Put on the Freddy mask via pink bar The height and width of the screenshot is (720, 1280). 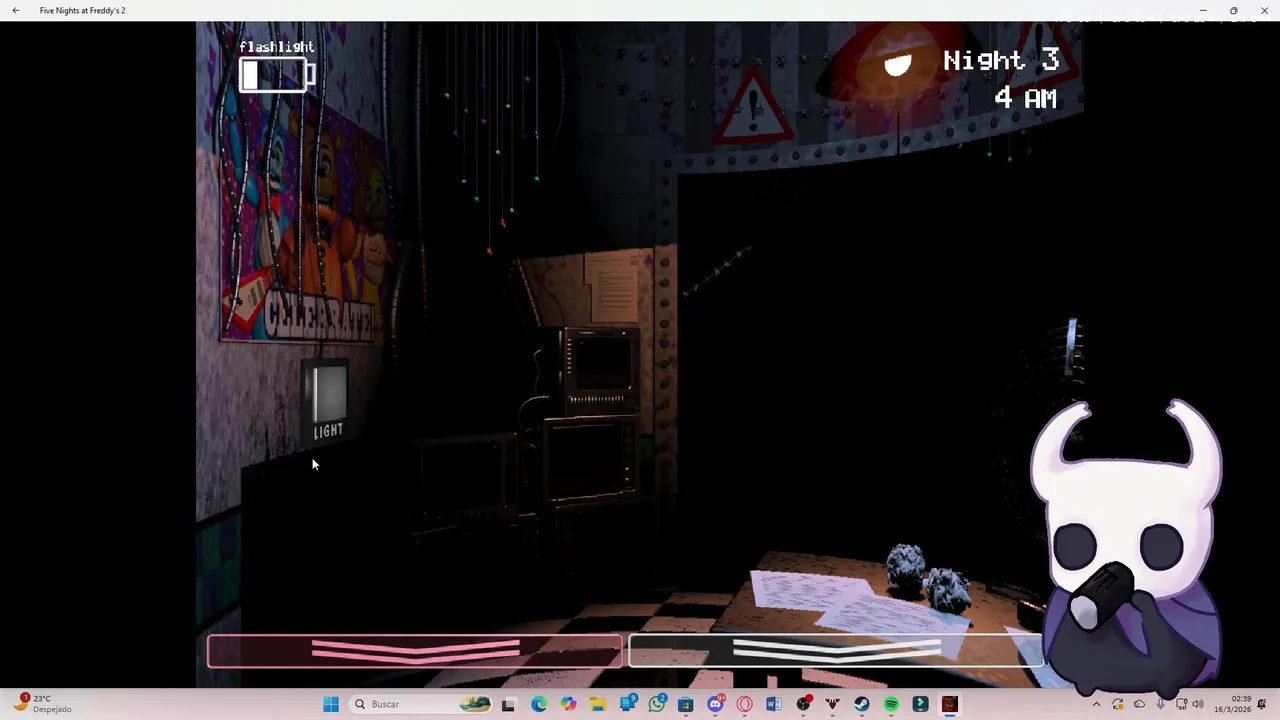click(x=415, y=651)
